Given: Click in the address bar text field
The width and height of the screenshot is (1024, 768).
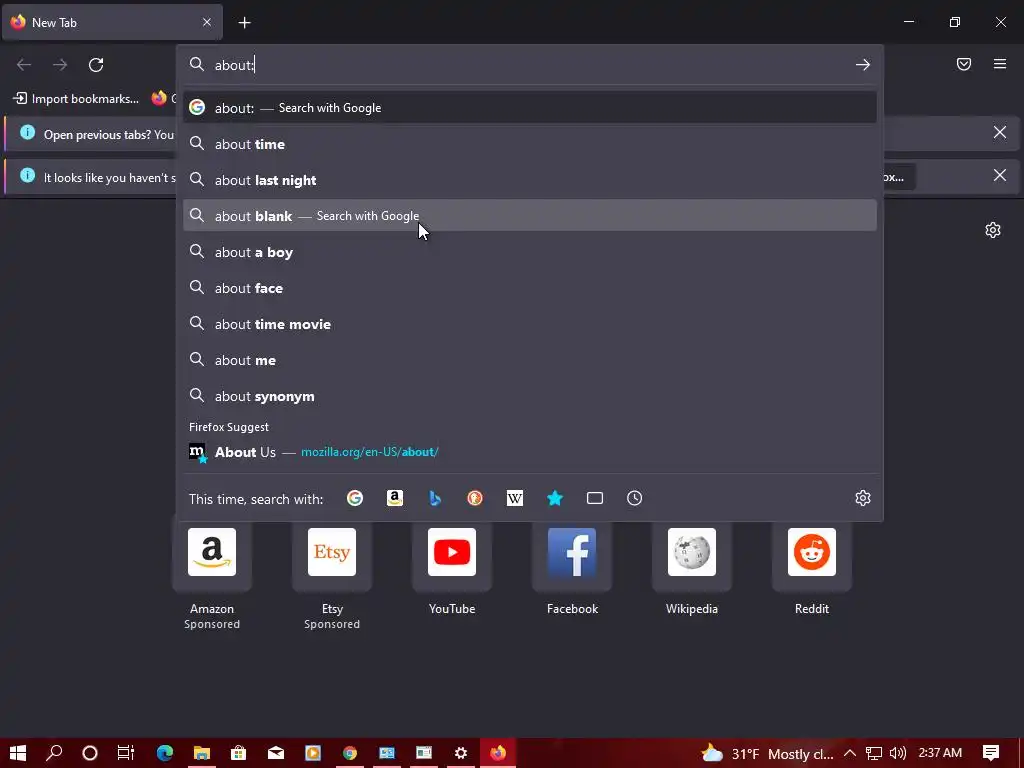Looking at the screenshot, I should [x=529, y=65].
